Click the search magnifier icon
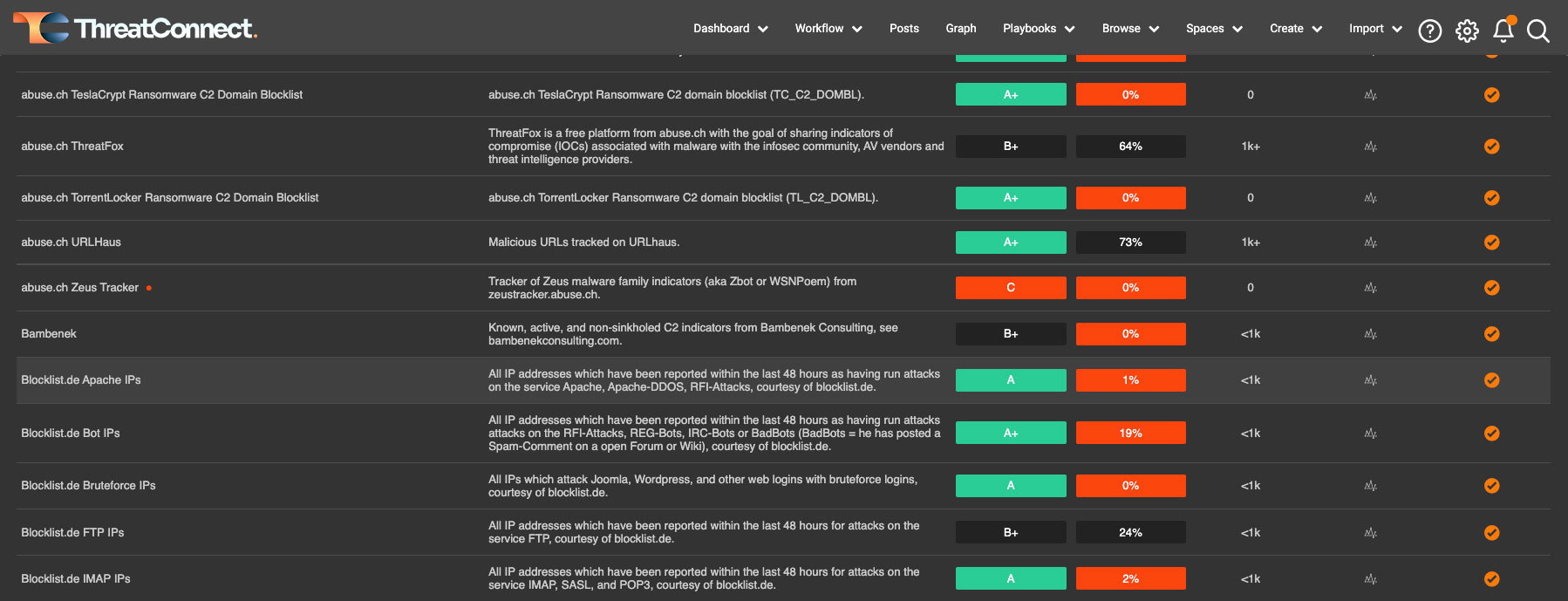Viewport: 1568px width, 601px height. [1538, 31]
